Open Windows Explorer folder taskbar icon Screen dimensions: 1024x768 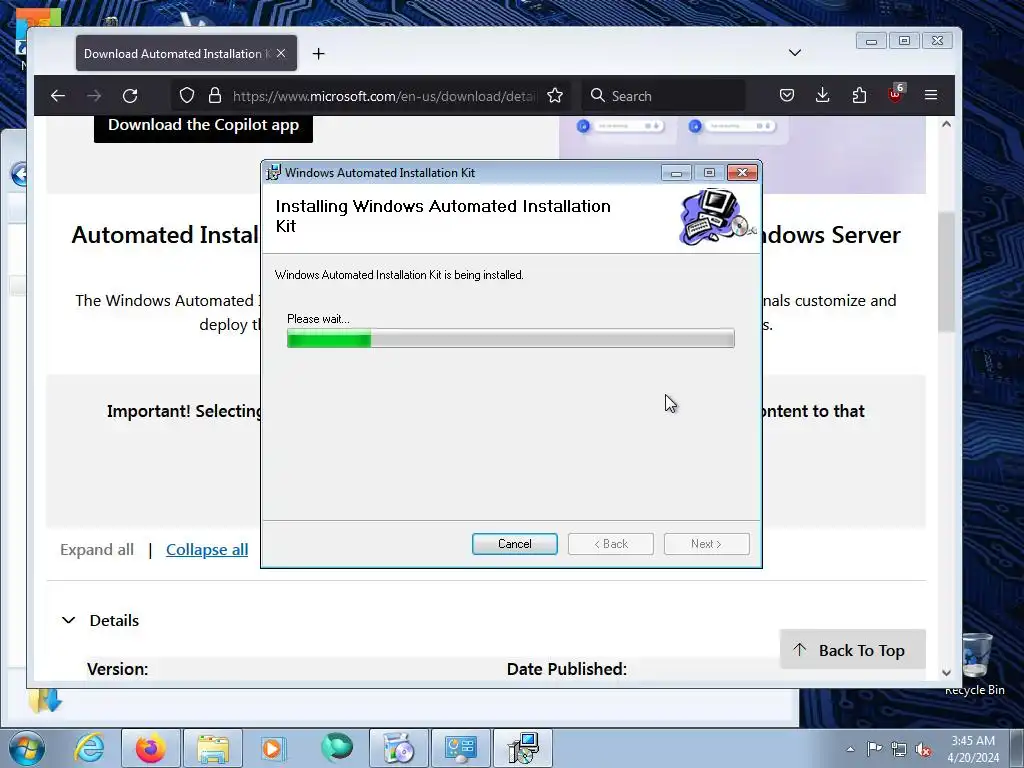coord(213,748)
